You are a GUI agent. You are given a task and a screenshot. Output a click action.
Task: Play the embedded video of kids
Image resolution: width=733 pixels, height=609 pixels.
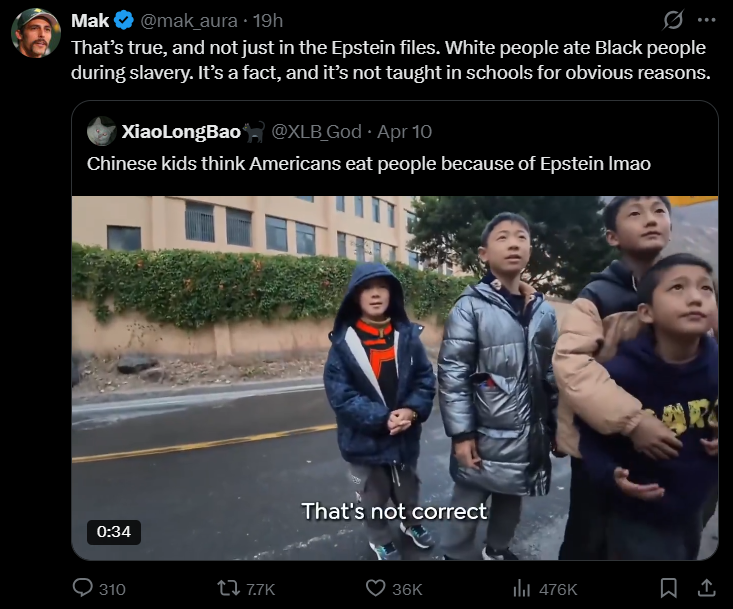tap(395, 378)
